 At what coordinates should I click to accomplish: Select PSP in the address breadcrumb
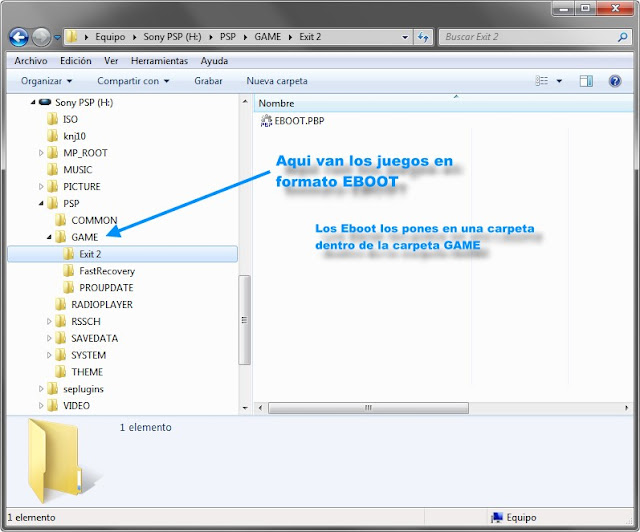(x=228, y=37)
